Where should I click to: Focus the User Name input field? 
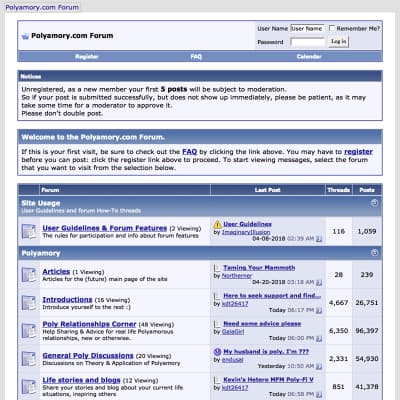pos(307,29)
